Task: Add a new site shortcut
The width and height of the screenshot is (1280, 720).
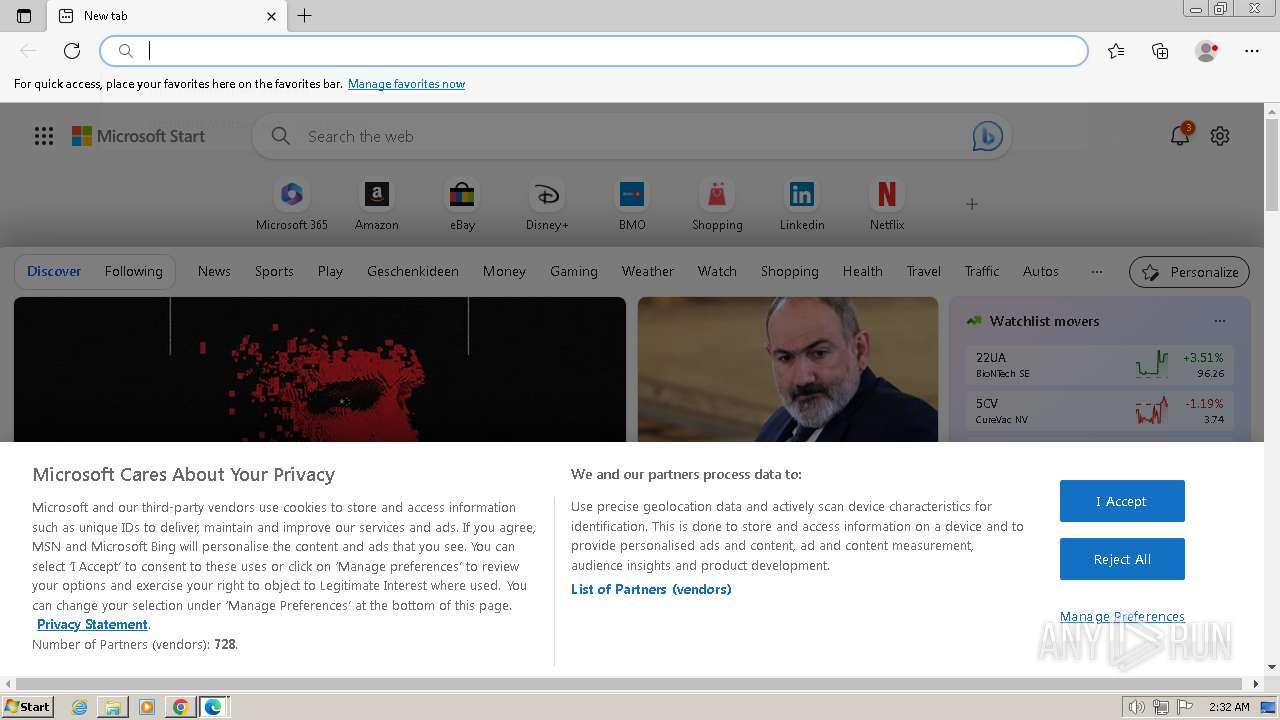Action: pos(971,204)
